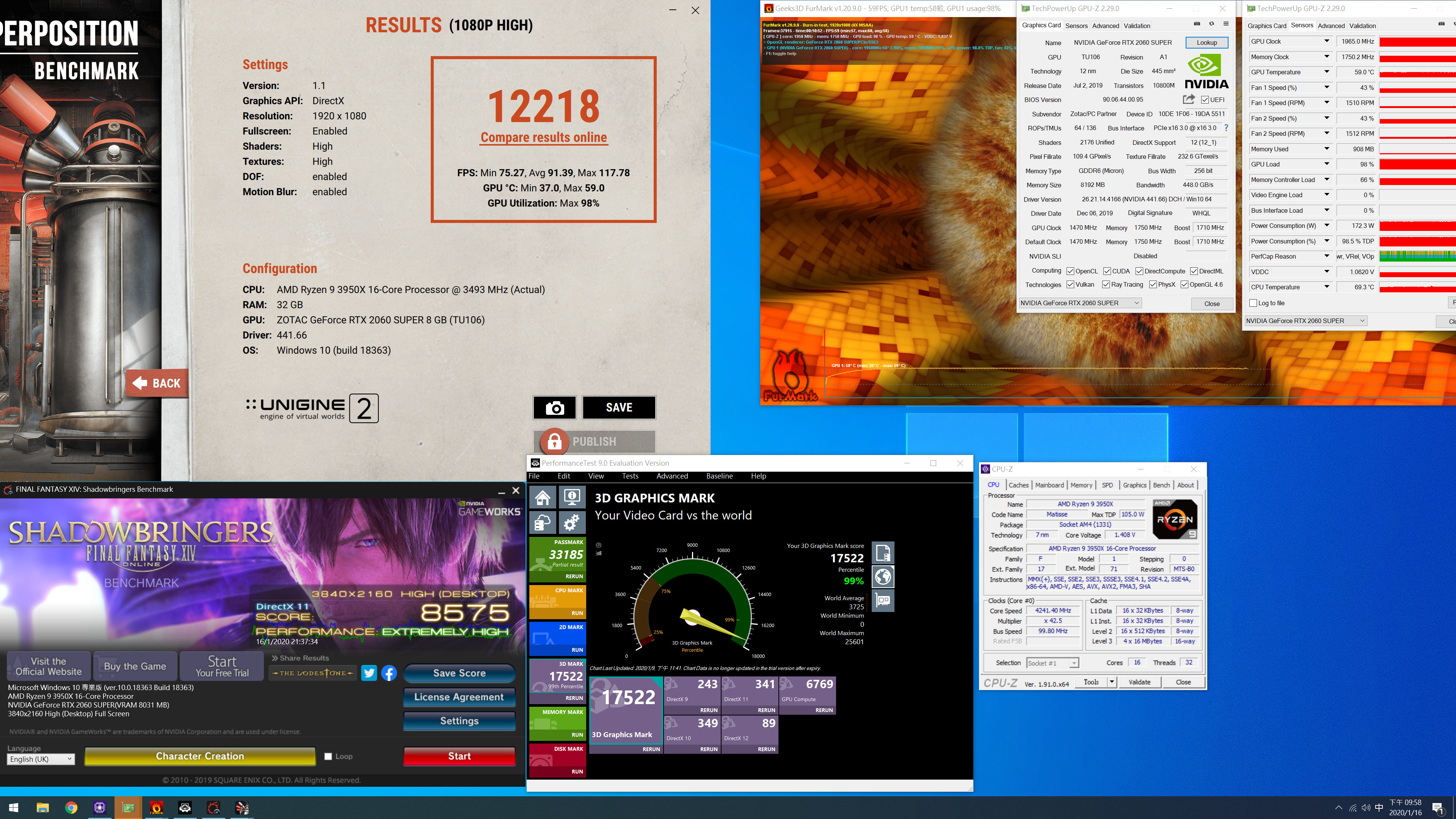Toggle the UEFI checkbox in GPU-Z
The image size is (1456, 819).
click(x=1205, y=100)
